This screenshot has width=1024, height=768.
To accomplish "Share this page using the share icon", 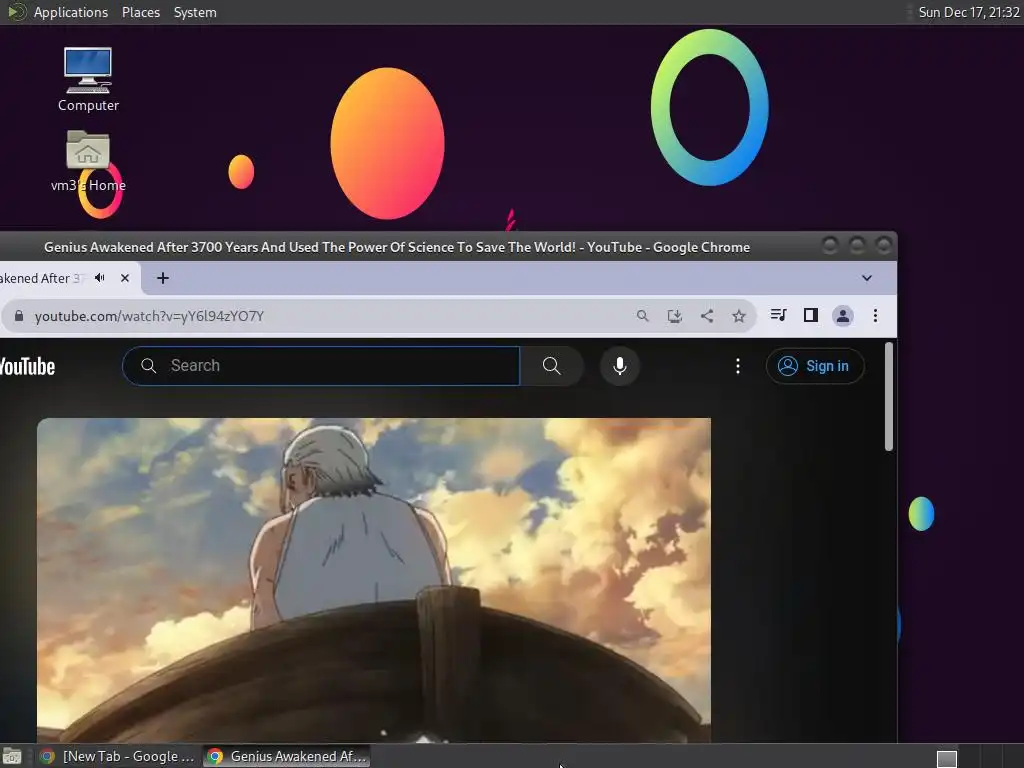I will coord(707,316).
